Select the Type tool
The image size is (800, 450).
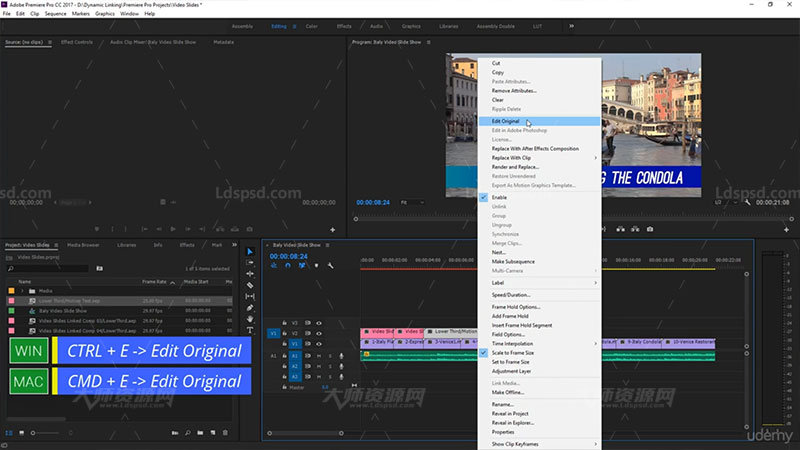(x=249, y=330)
